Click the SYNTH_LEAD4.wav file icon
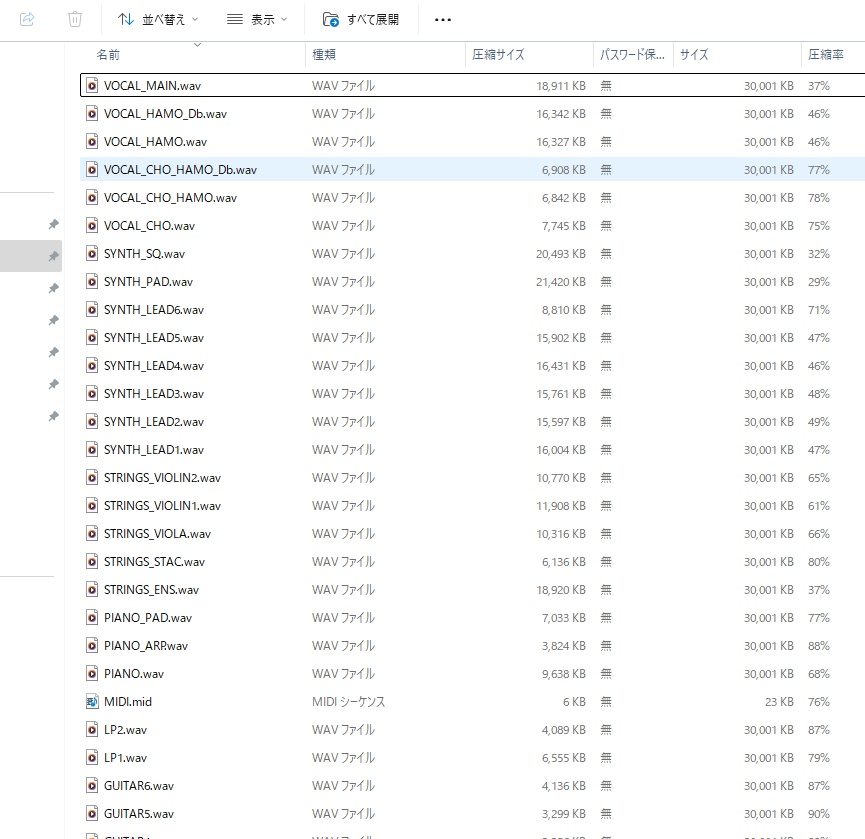The image size is (865, 839). (92, 366)
